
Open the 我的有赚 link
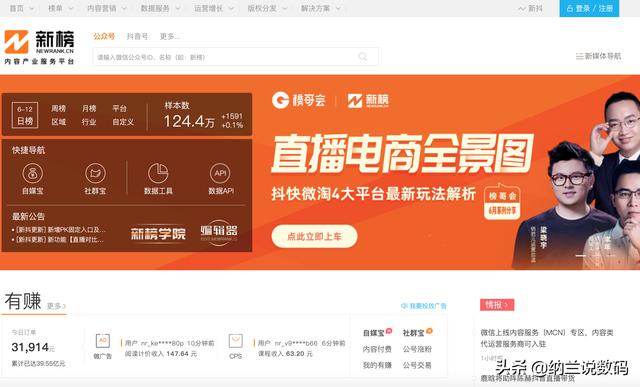[377, 365]
